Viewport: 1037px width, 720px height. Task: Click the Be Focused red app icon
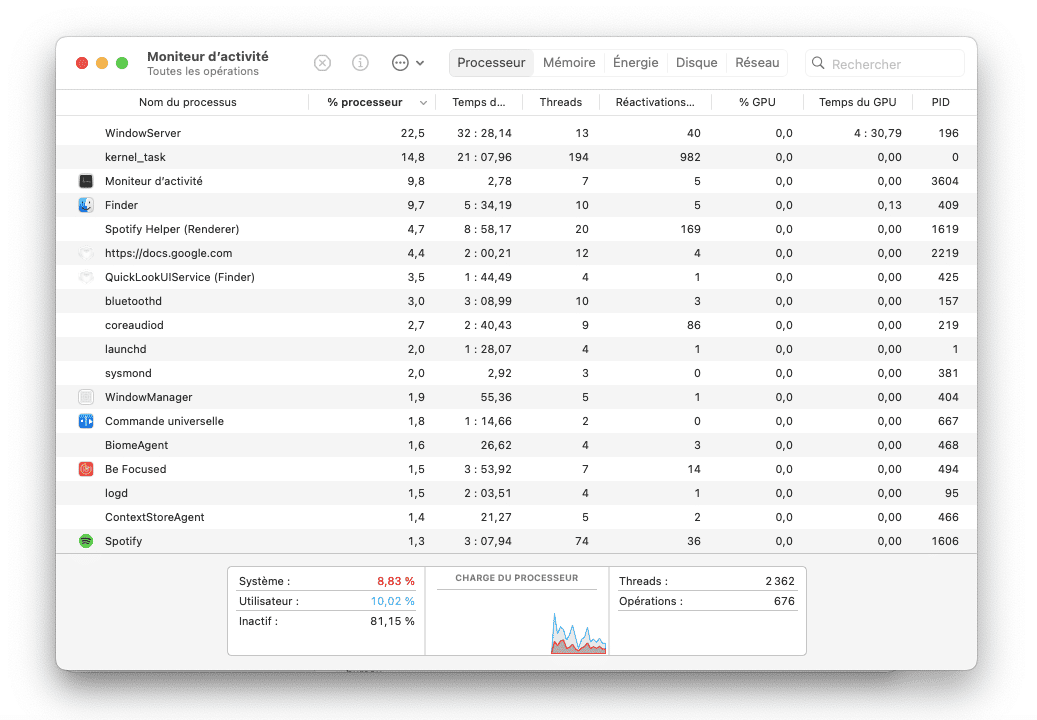[x=86, y=469]
